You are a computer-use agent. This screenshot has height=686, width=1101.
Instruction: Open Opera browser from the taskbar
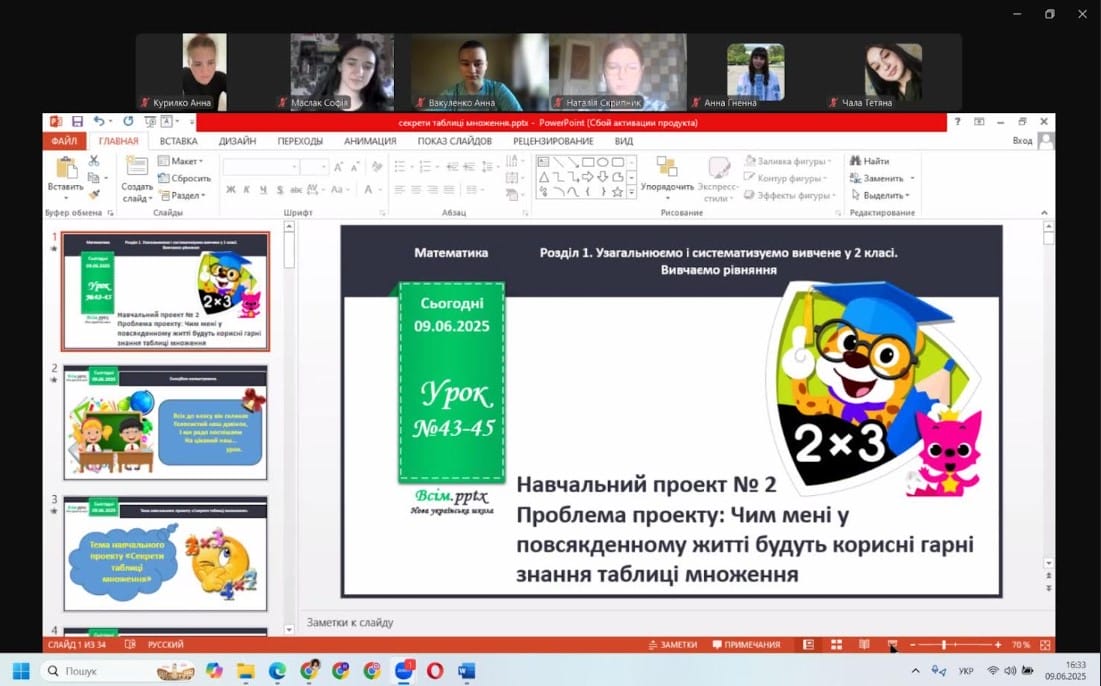(x=435, y=671)
